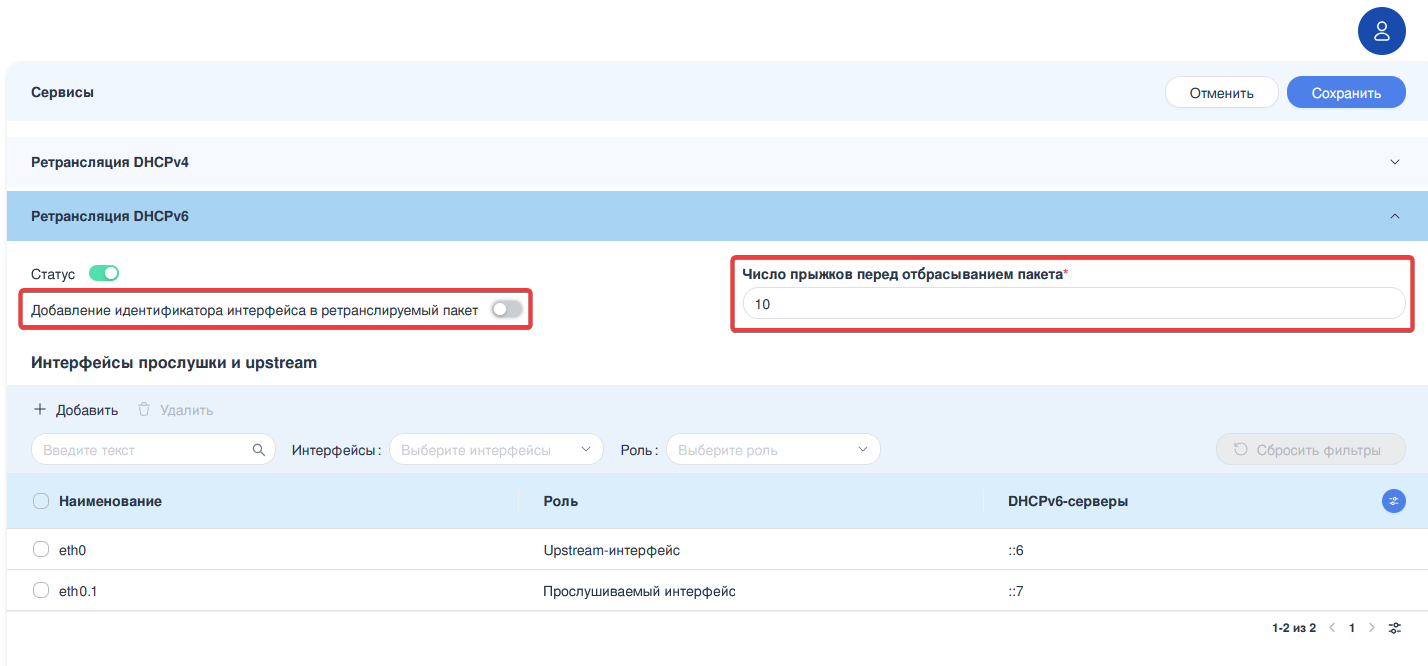Click the Отменить button
The width and height of the screenshot is (1428, 666).
tap(1221, 93)
